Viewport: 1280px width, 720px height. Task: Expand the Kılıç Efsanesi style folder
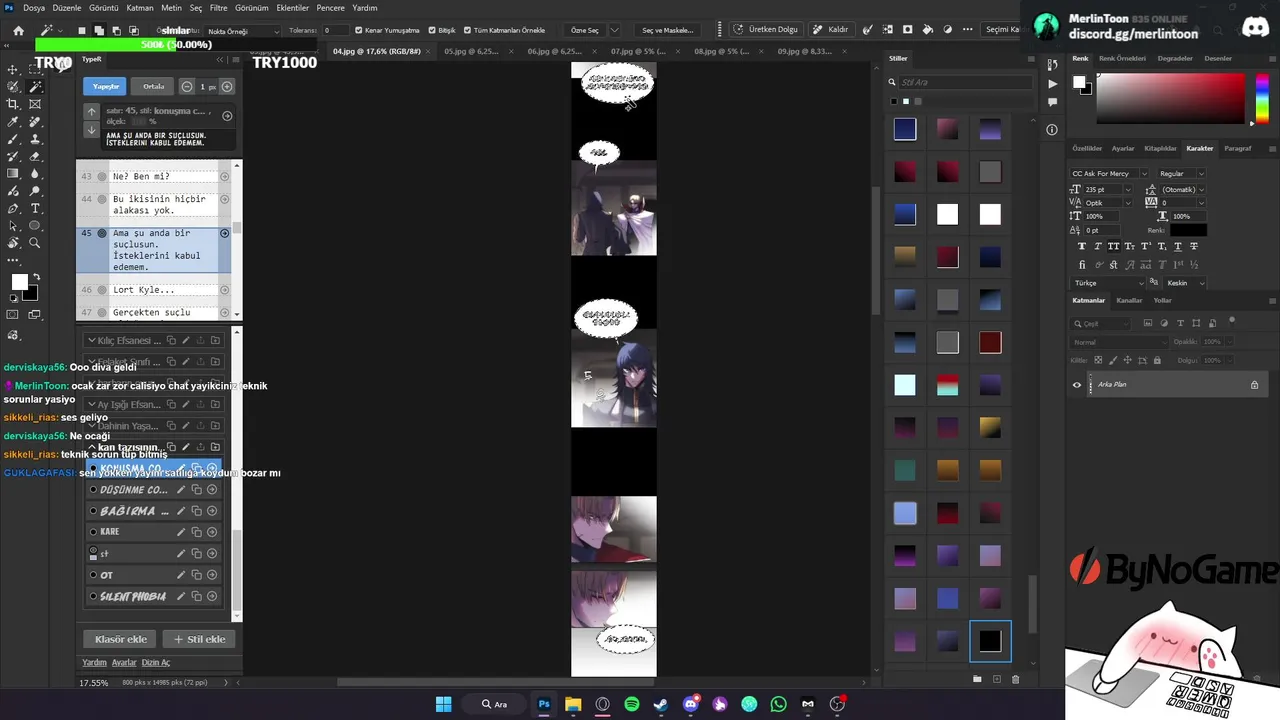point(91,340)
